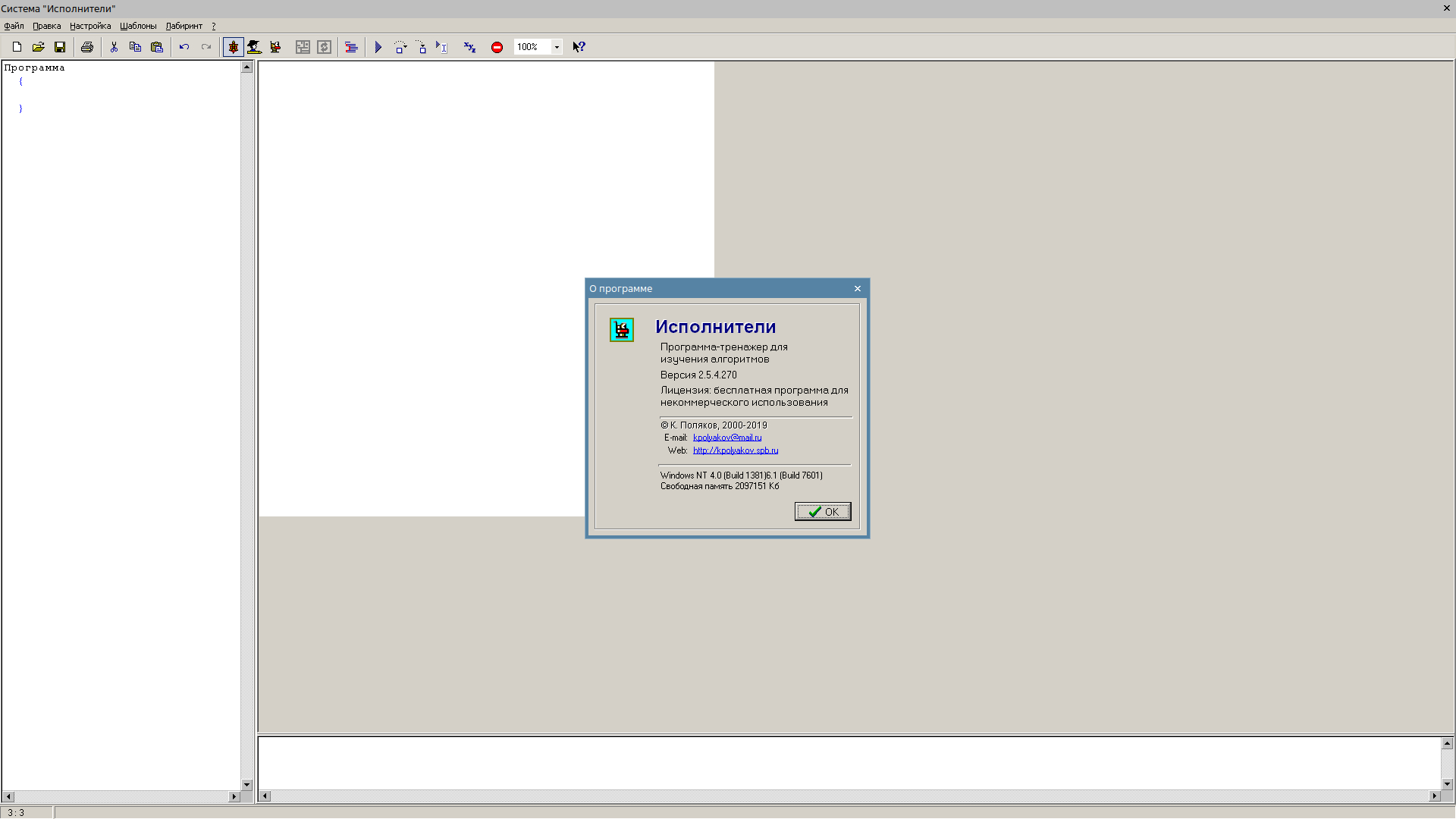The width and height of the screenshot is (1456, 819).
Task: Run the program with the play icon
Action: [x=378, y=47]
